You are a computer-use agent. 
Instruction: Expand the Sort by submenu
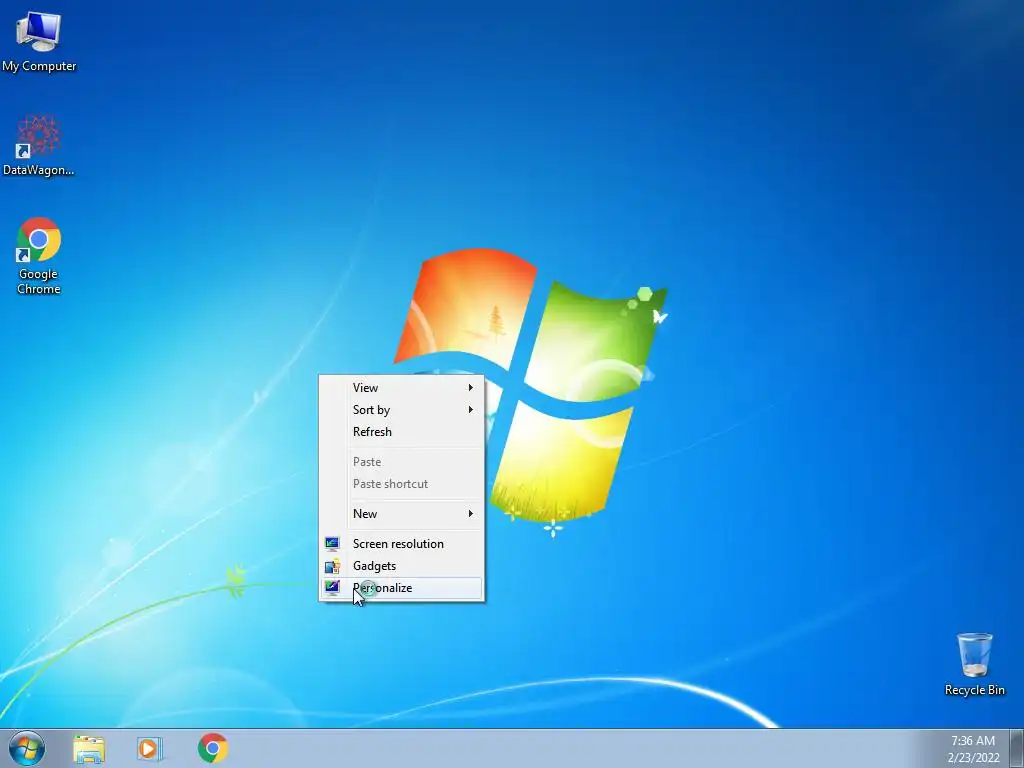click(x=401, y=410)
